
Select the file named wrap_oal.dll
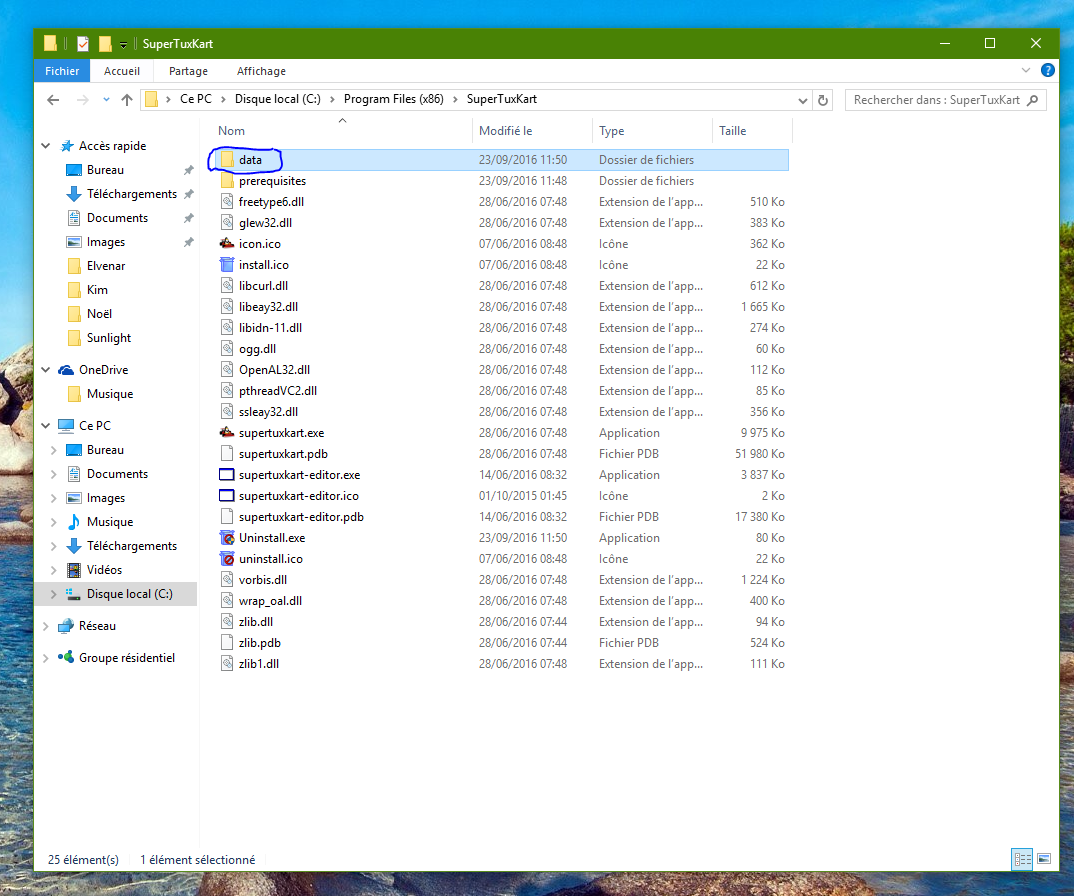[x=271, y=601]
